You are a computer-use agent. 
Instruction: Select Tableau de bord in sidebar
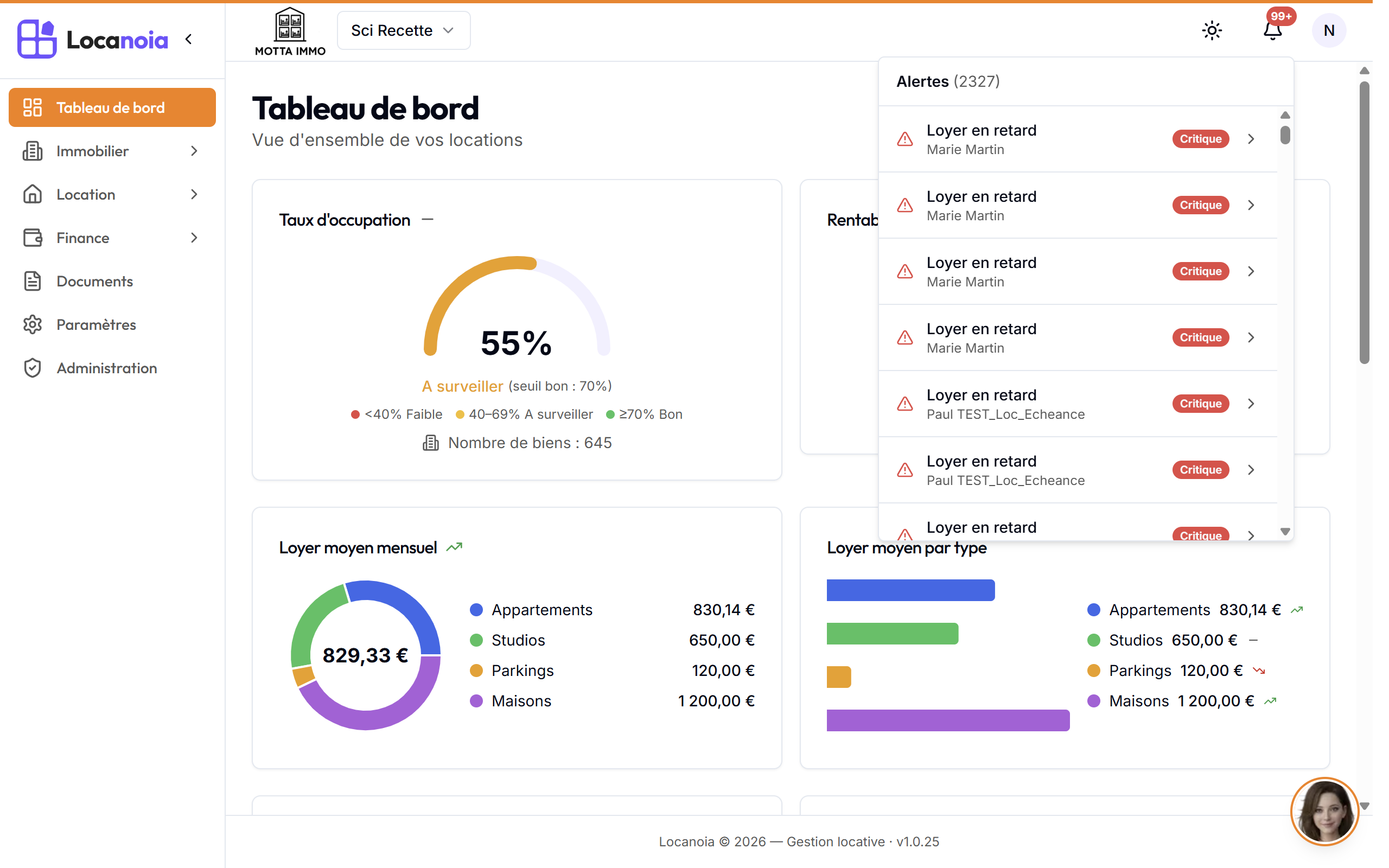click(112, 107)
